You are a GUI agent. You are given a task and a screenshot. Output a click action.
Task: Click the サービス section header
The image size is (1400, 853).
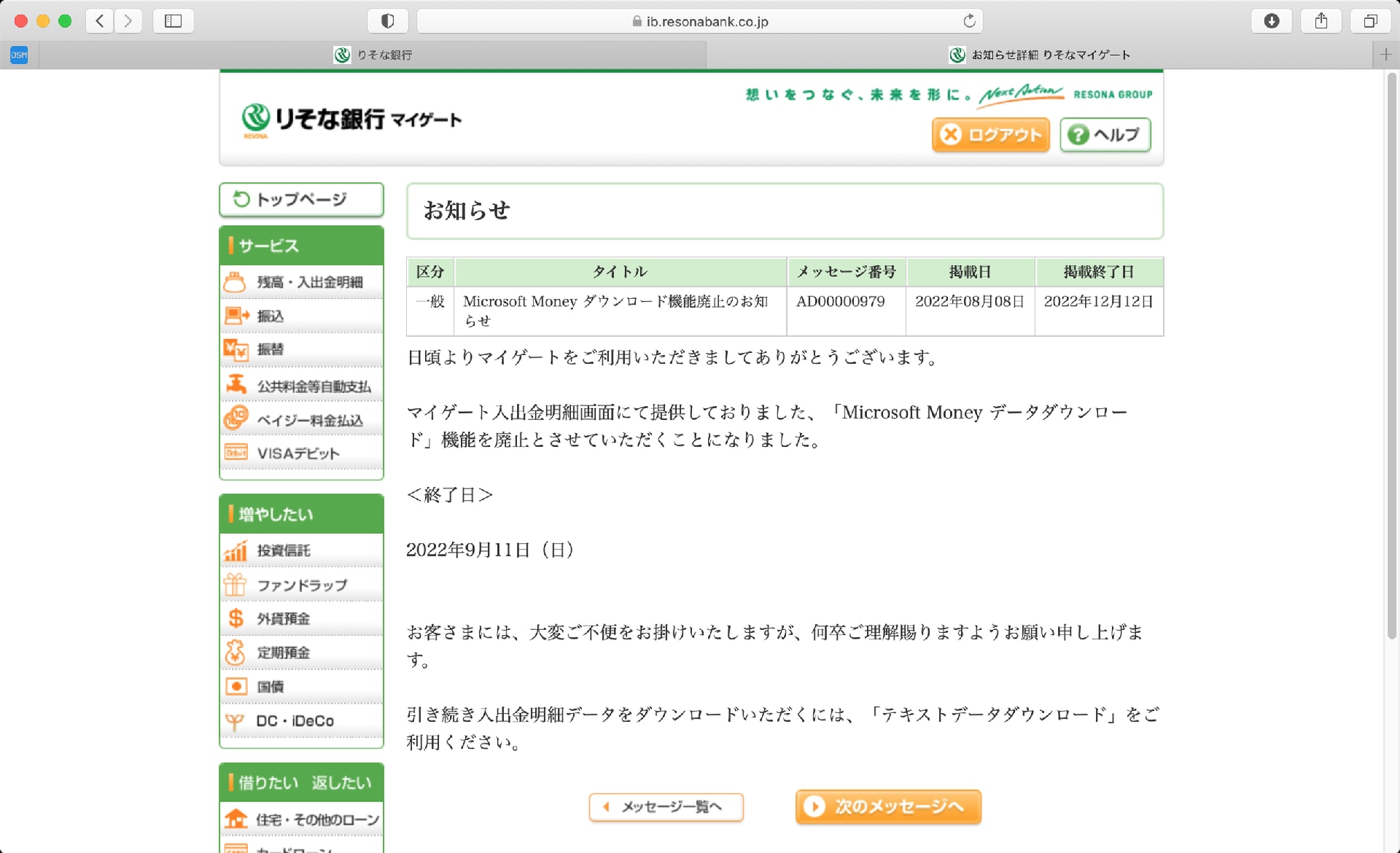click(301, 246)
